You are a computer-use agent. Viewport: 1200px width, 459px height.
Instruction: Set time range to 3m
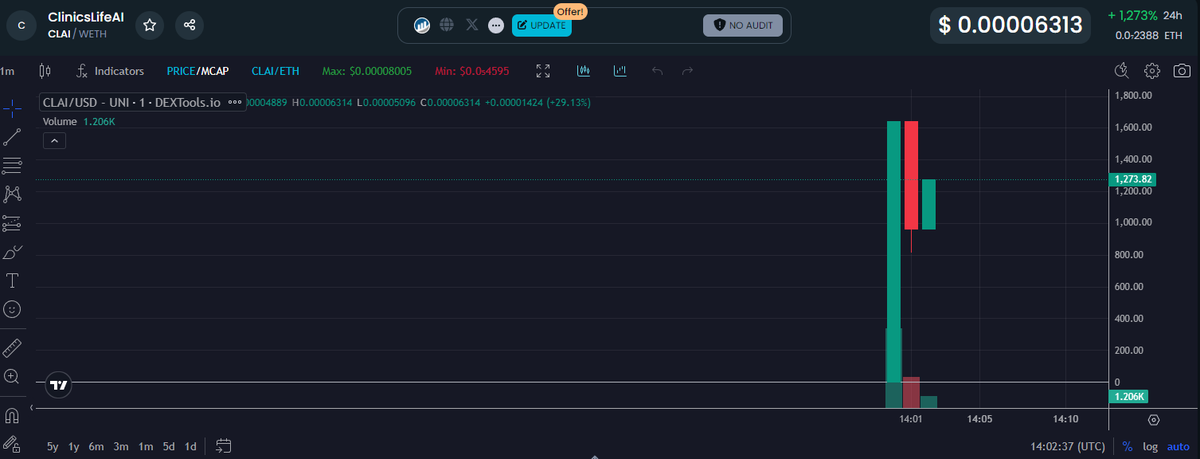121,446
